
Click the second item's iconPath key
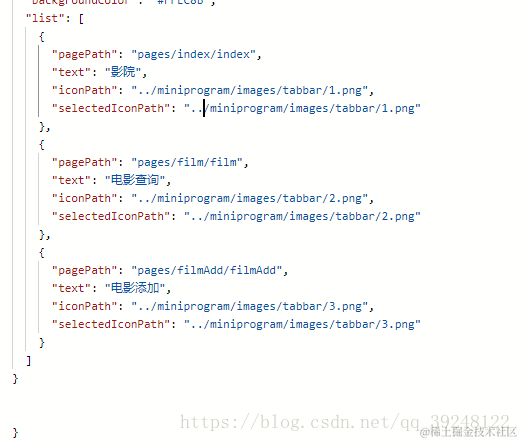click(x=84, y=198)
